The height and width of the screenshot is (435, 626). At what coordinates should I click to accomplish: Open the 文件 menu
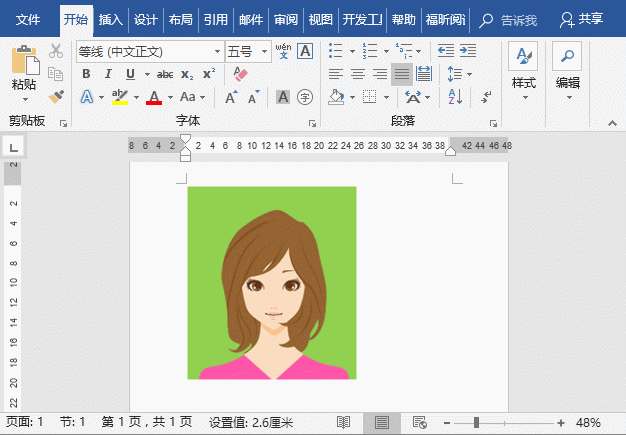click(x=29, y=19)
